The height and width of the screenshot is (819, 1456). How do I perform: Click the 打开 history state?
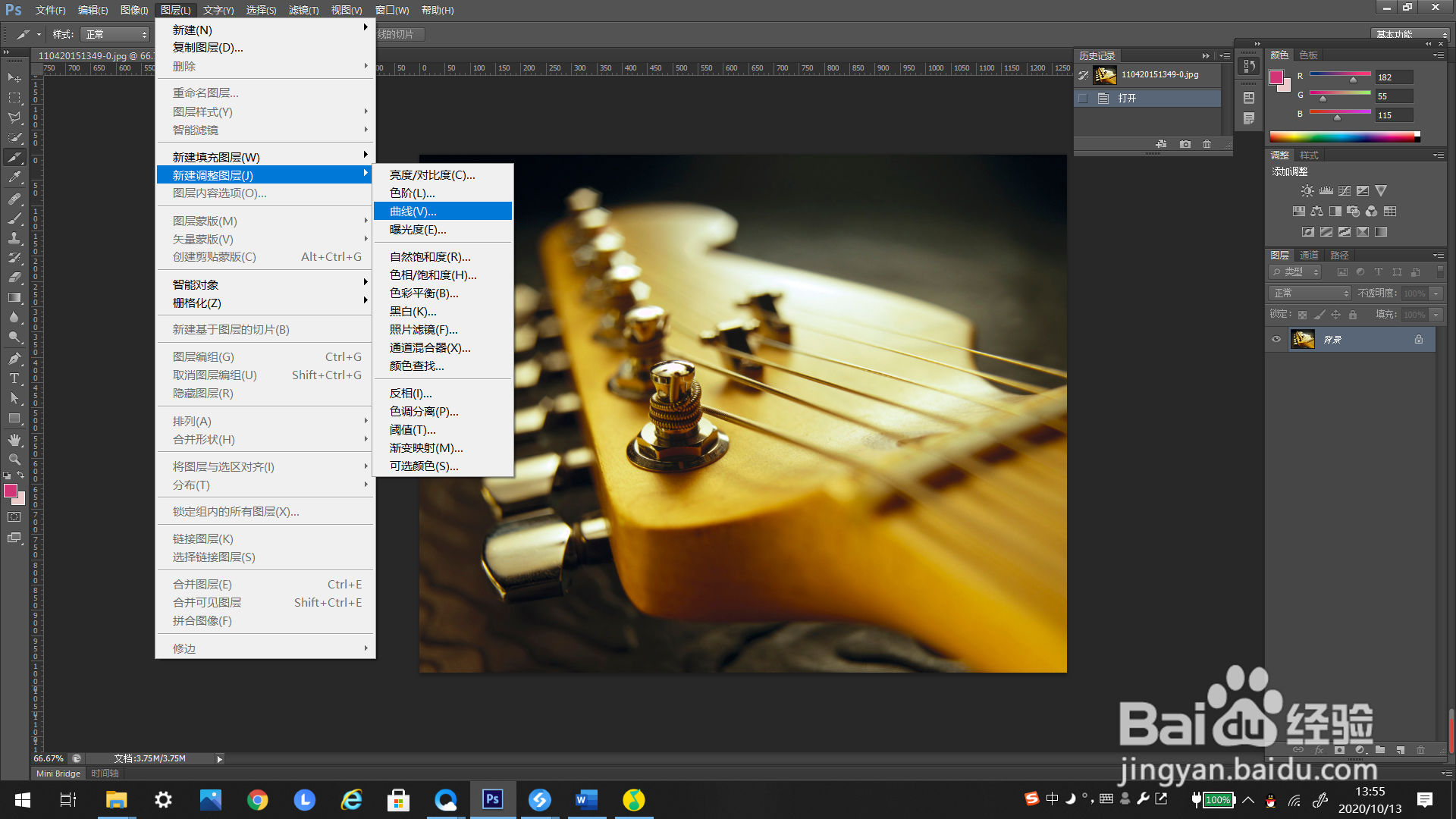point(1127,98)
